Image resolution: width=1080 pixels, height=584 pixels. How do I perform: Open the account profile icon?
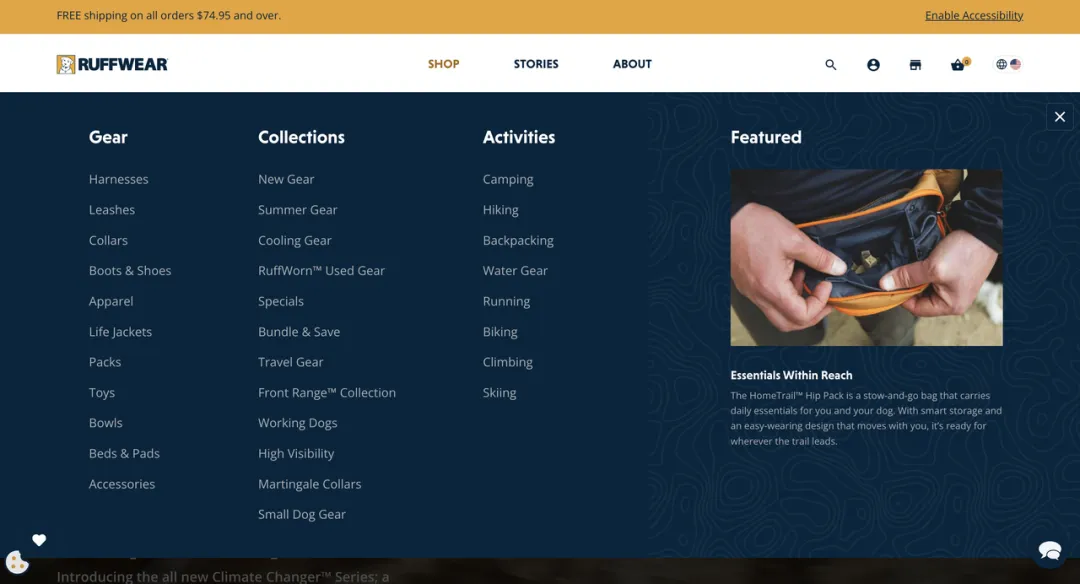click(873, 64)
